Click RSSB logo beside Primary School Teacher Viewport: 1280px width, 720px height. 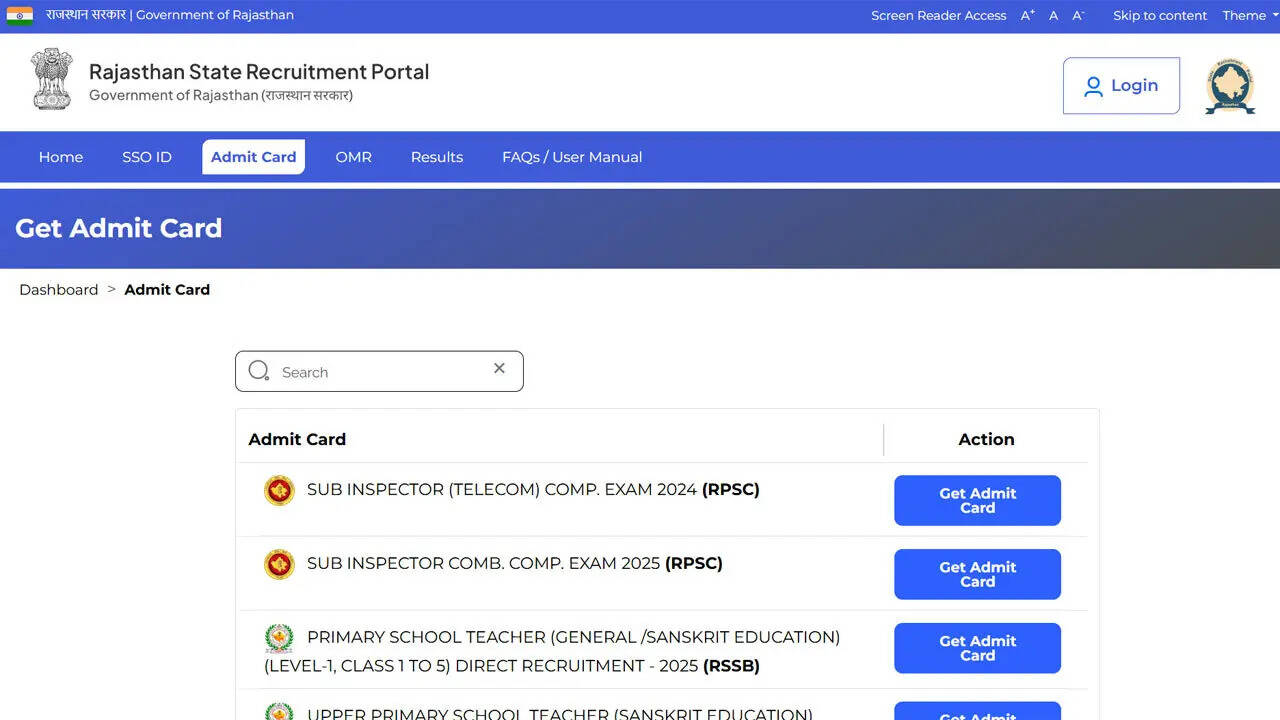tap(279, 638)
